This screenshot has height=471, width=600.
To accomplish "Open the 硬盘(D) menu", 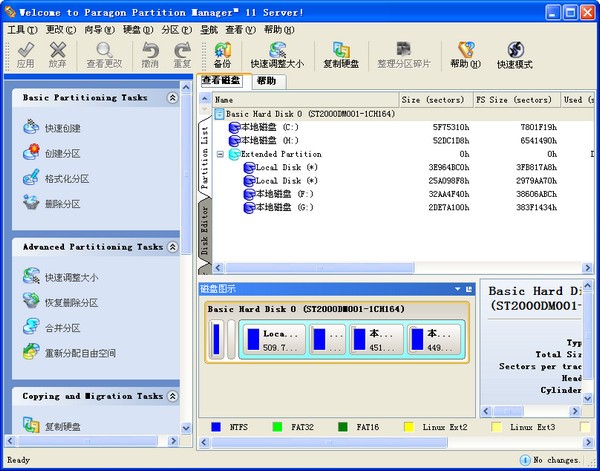I will coord(138,30).
